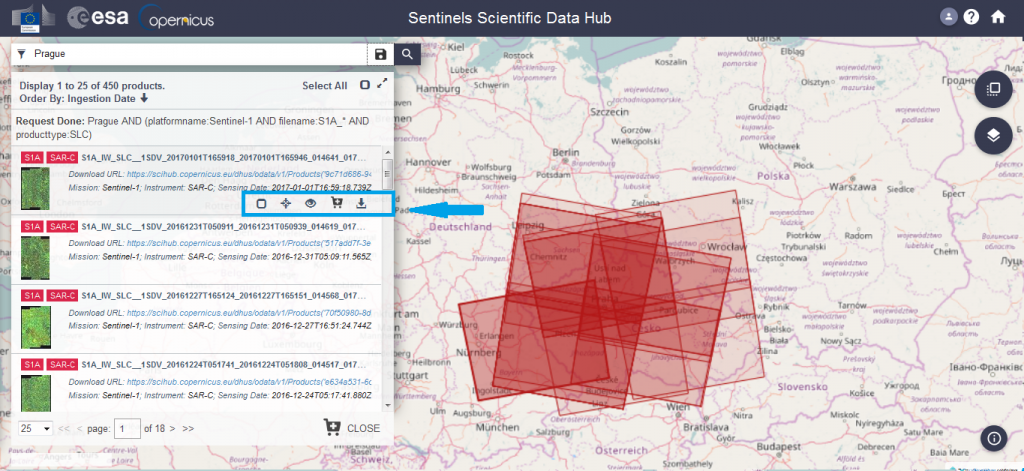The width and height of the screenshot is (1024, 471).
Task: Click the Warszawa label on the map
Action: click(852, 187)
